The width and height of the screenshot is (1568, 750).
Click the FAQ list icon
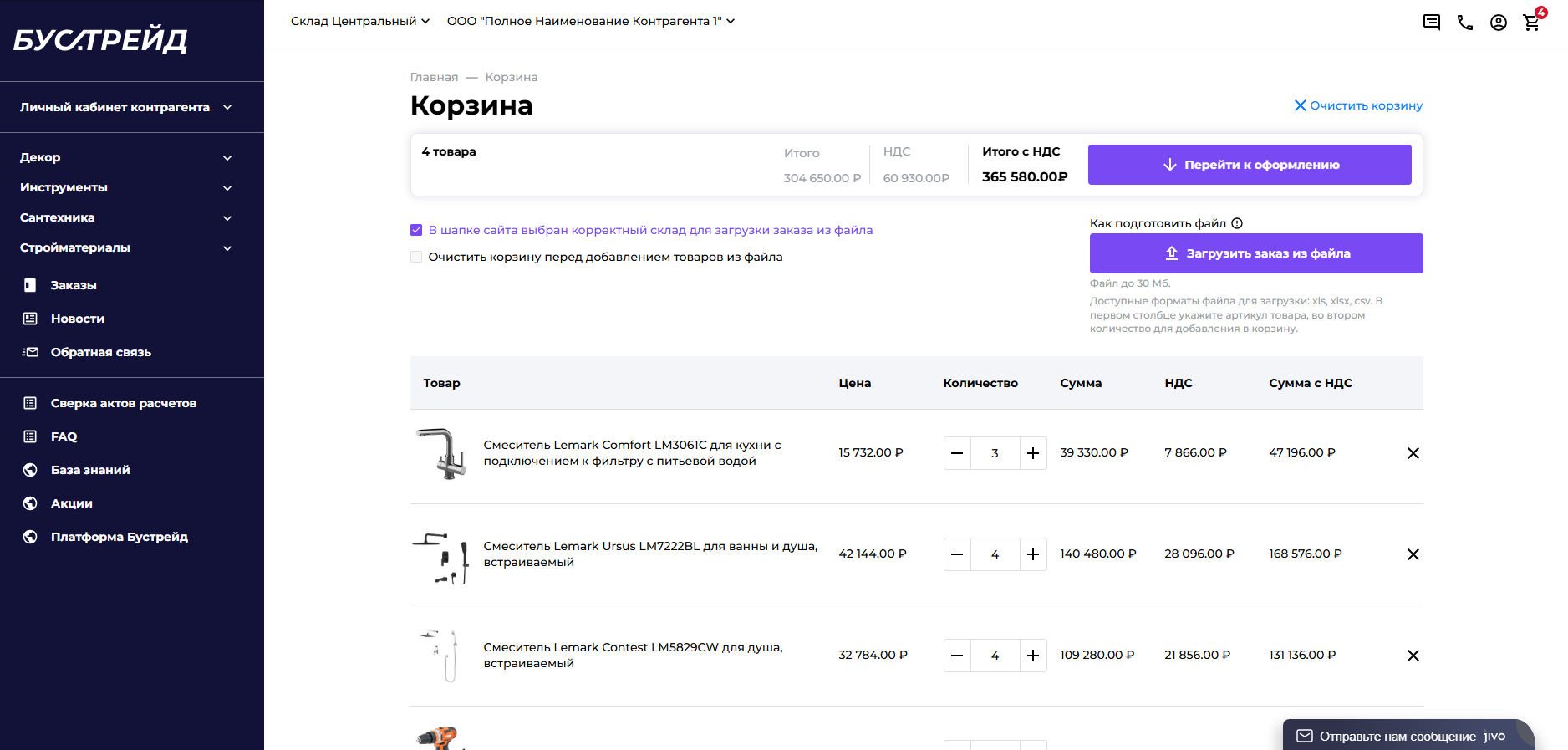click(30, 436)
